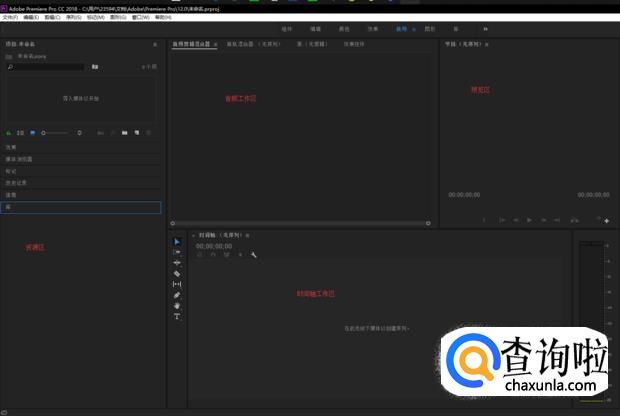Open the 标记(M) menu

click(x=96, y=17)
